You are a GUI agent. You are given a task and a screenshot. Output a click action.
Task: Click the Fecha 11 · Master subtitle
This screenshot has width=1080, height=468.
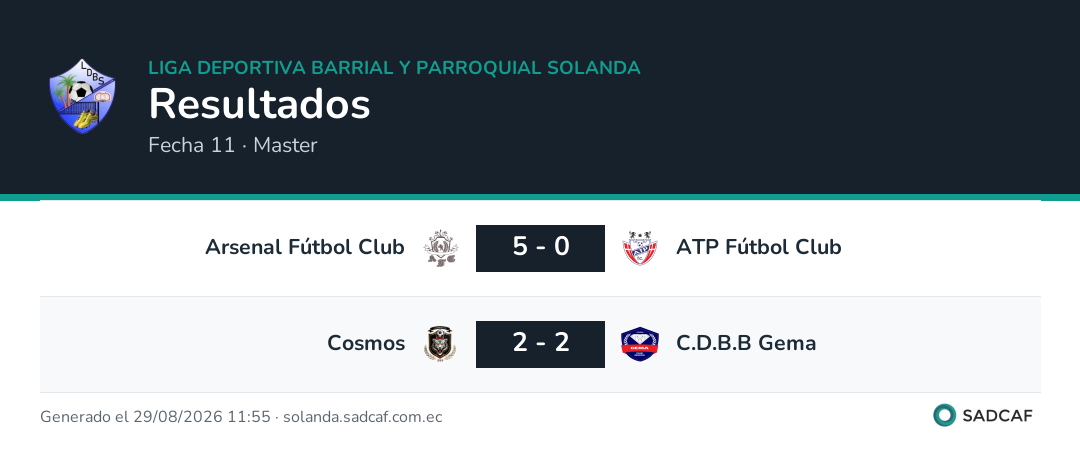tap(233, 145)
